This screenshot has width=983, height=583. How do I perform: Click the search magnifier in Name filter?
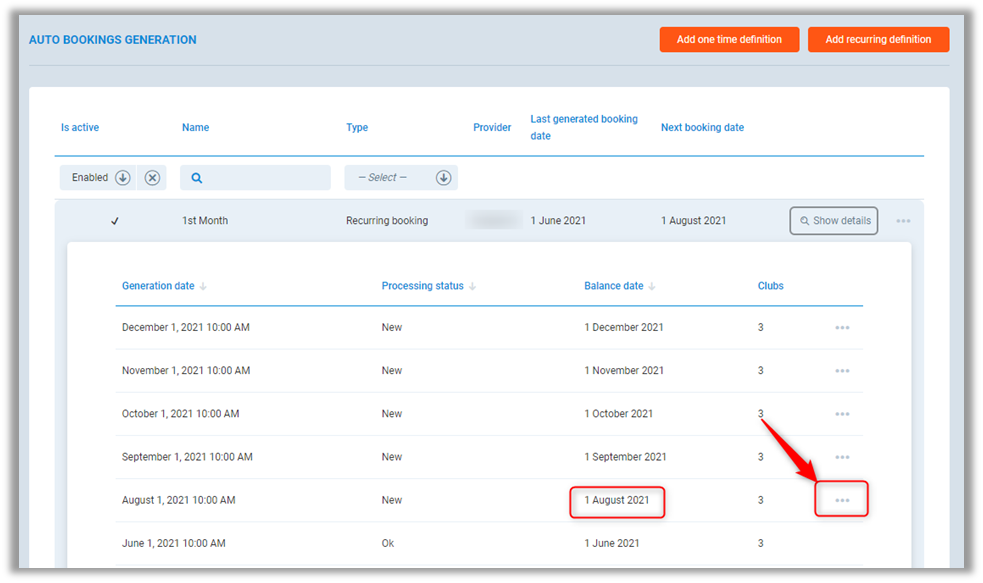click(197, 178)
